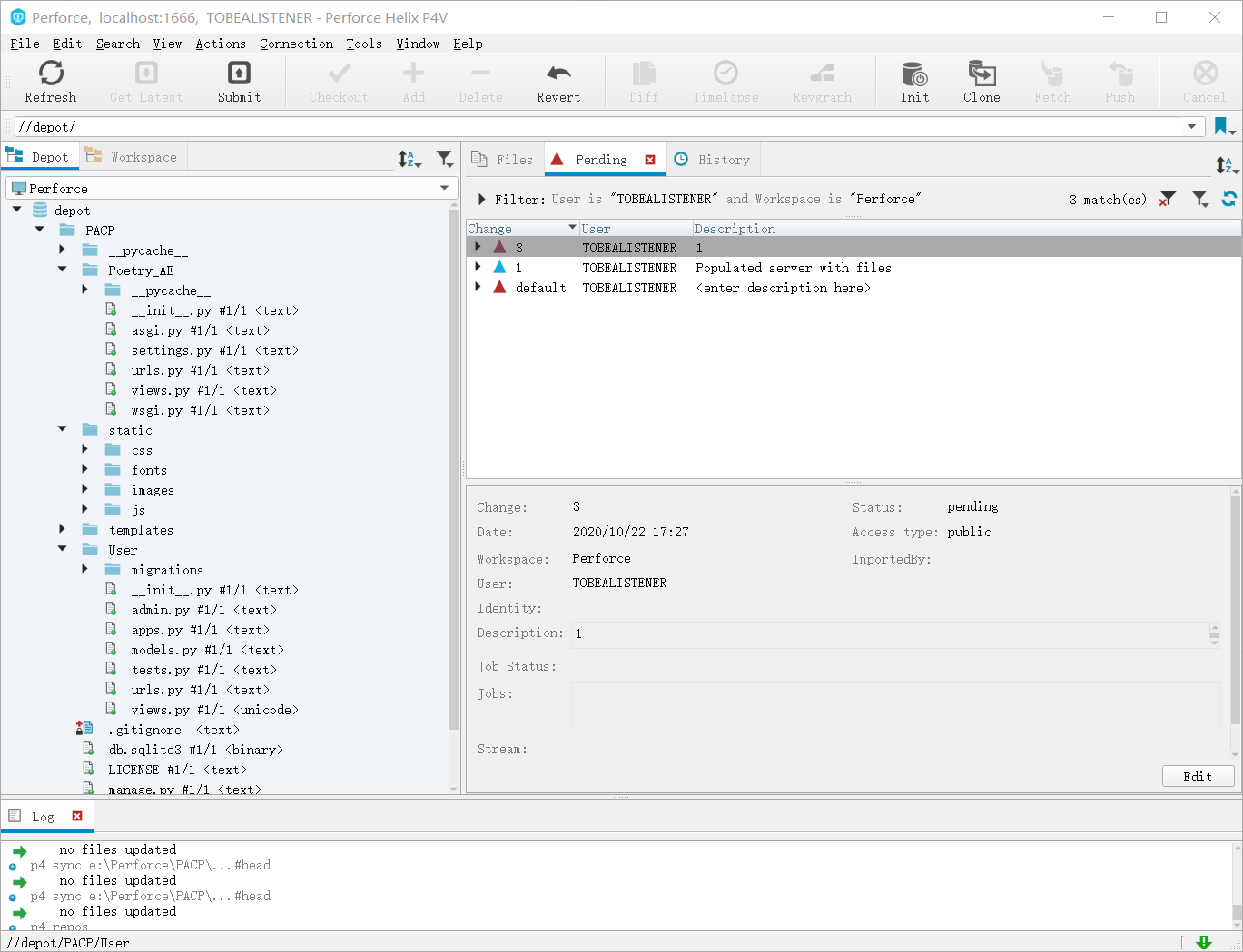Viewport: 1243px width, 952px height.
Task: Select models.py file in User folder
Action: pyautogui.click(x=207, y=650)
